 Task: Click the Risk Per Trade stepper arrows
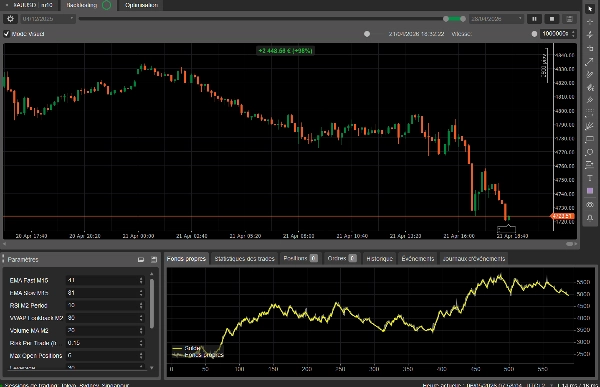tap(141, 343)
